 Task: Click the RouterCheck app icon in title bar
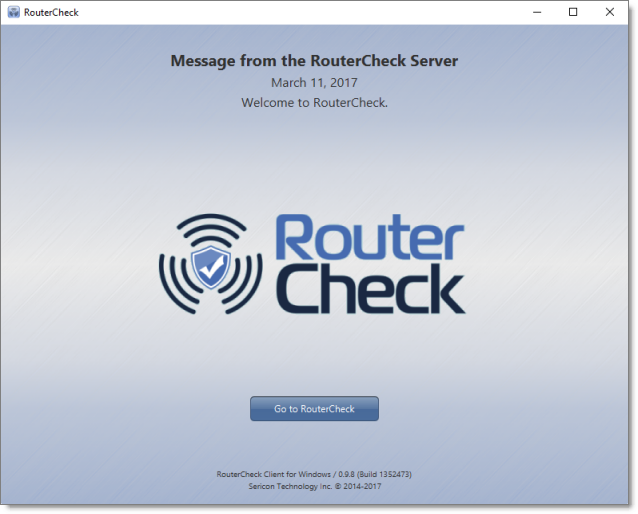[x=14, y=12]
